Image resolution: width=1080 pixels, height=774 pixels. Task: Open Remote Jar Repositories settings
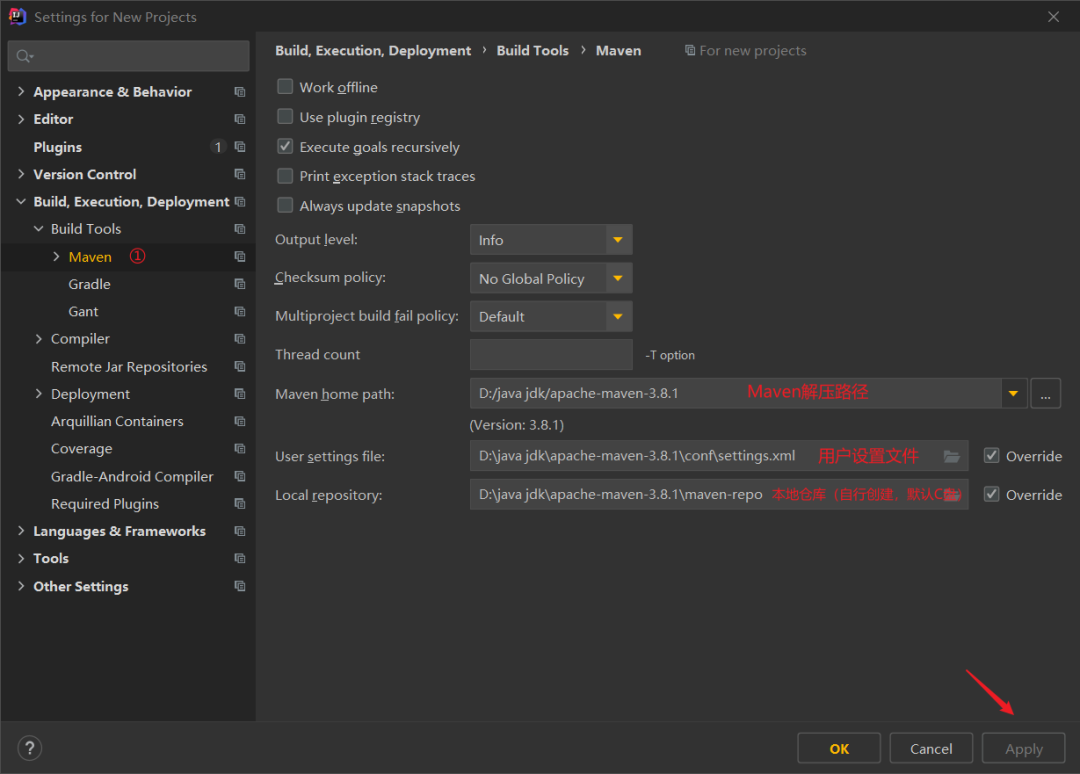point(129,366)
